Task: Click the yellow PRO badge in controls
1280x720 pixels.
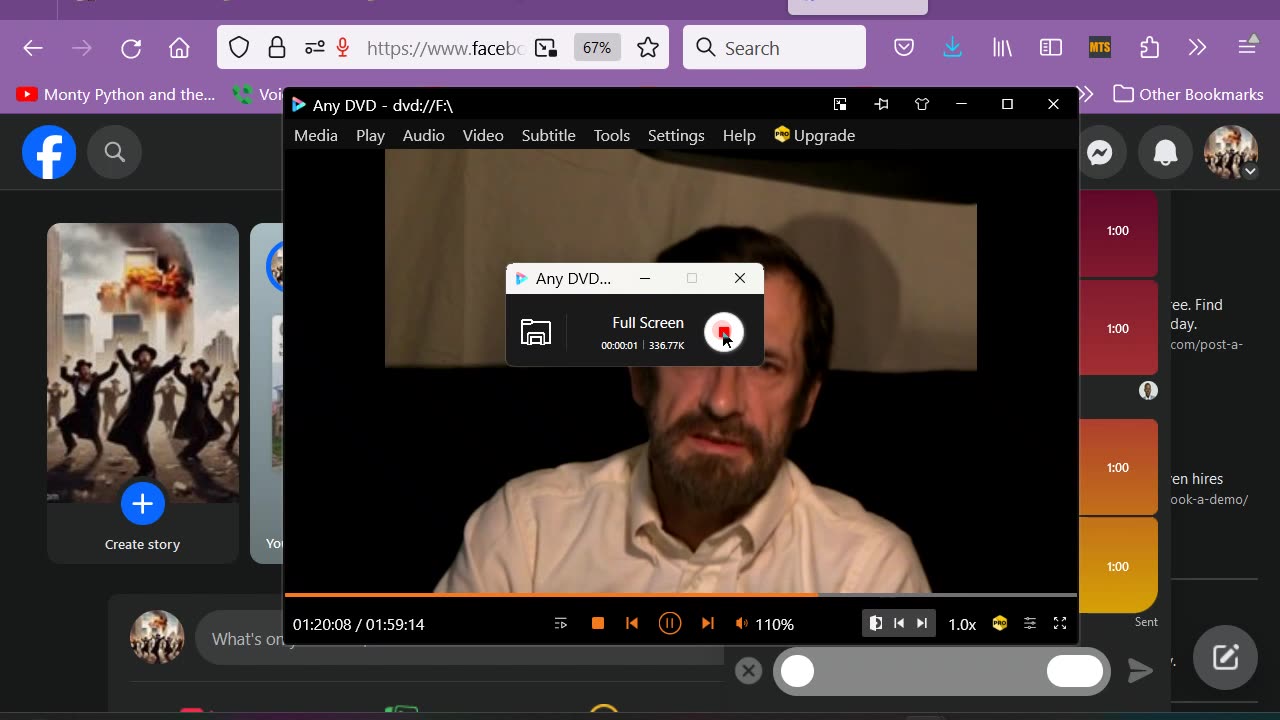Action: click(999, 623)
